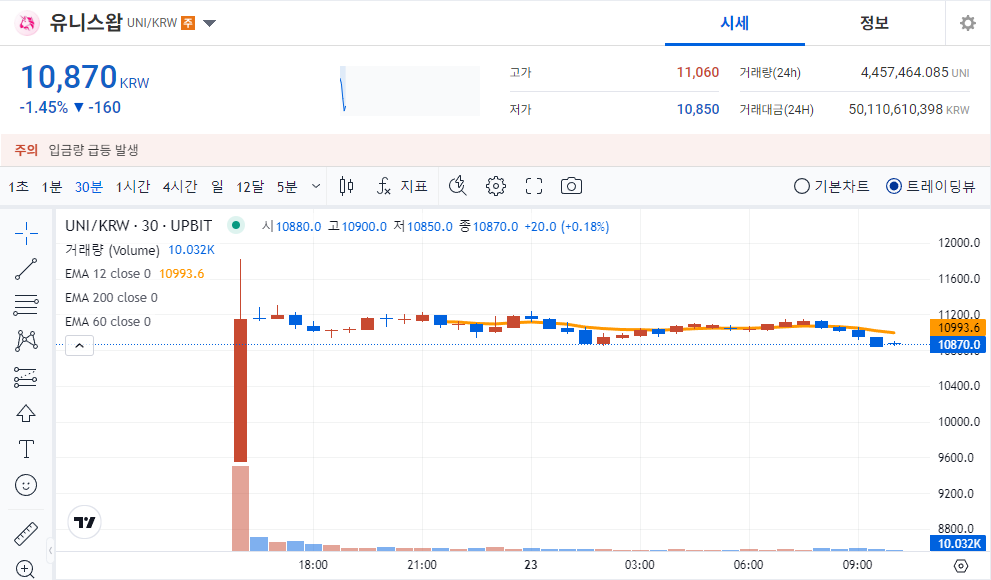Click the EMA 200 close 0 legend

111,298
